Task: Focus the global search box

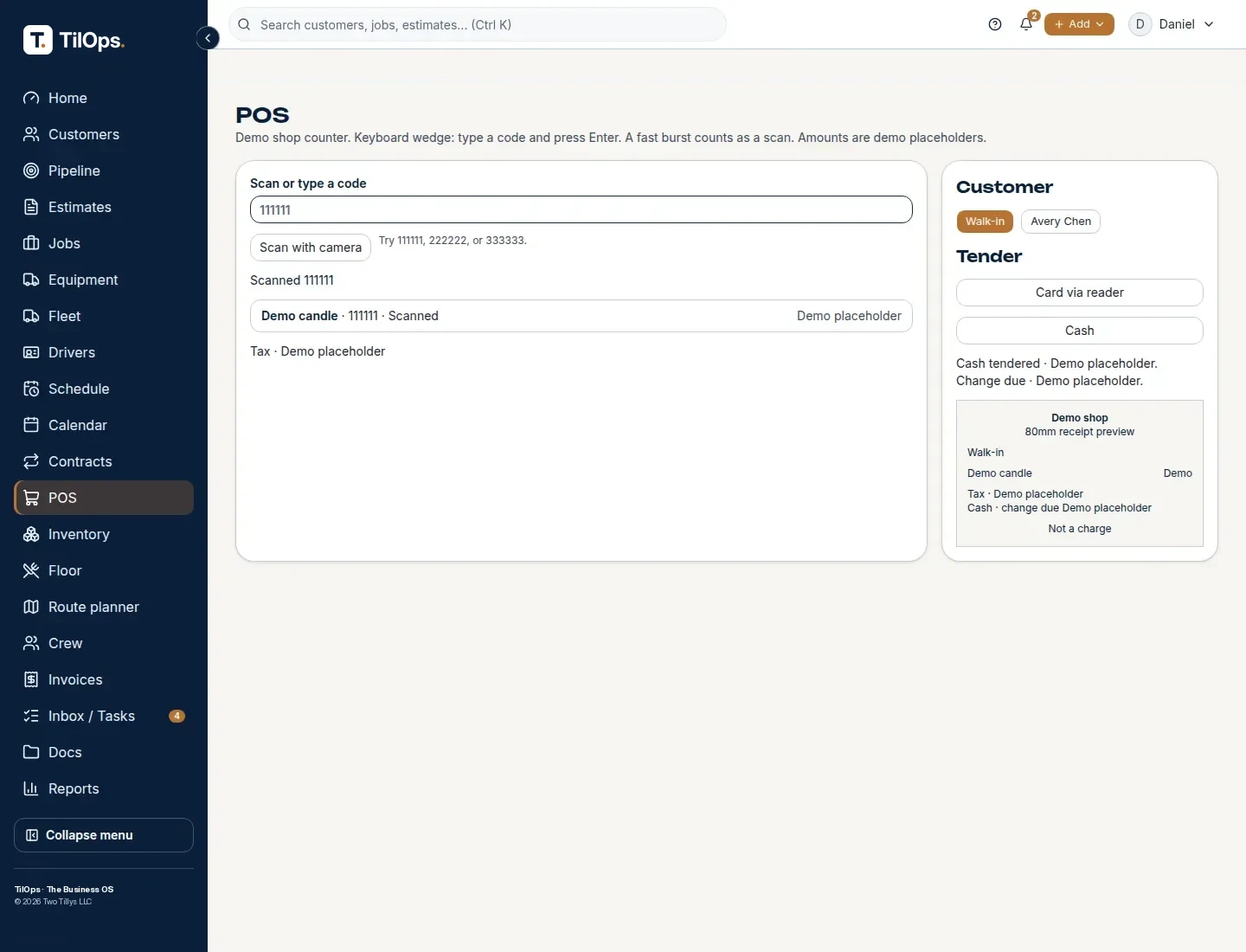Action: (x=478, y=24)
